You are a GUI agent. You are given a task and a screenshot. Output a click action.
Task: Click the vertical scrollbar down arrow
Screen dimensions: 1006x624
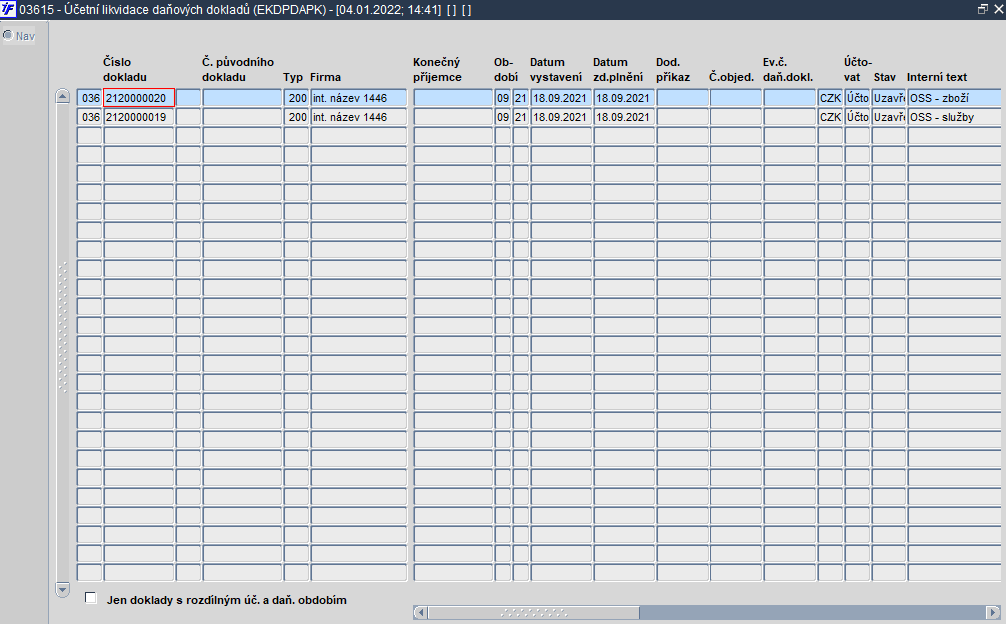[62, 588]
